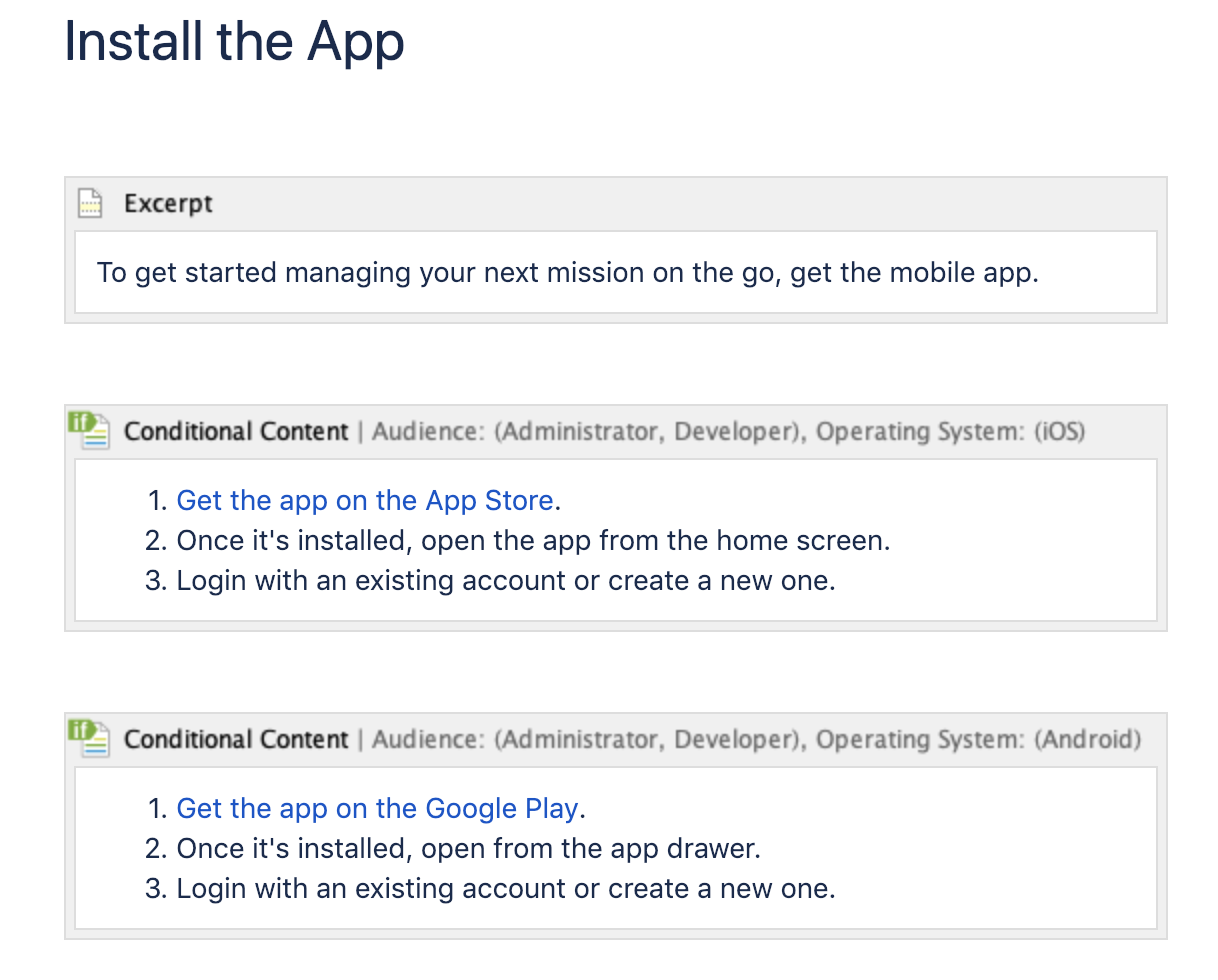
Task: Click the Android Conditional Content macro icon
Action: (88, 738)
